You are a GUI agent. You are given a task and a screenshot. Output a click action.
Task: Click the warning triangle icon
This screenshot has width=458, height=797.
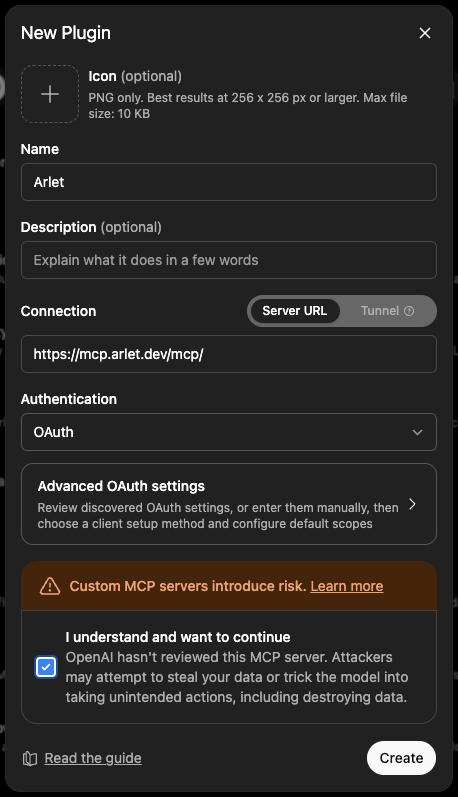click(x=50, y=586)
